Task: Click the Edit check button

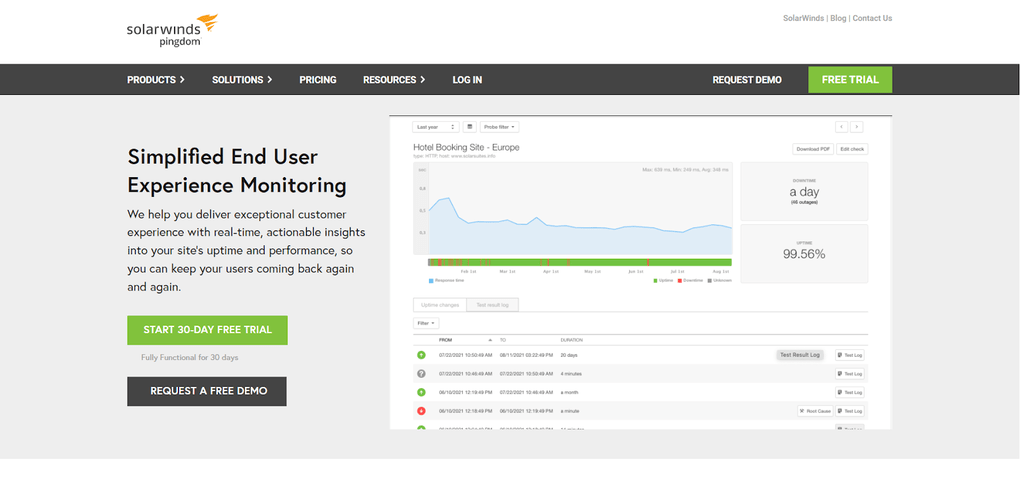Action: pyautogui.click(x=852, y=149)
